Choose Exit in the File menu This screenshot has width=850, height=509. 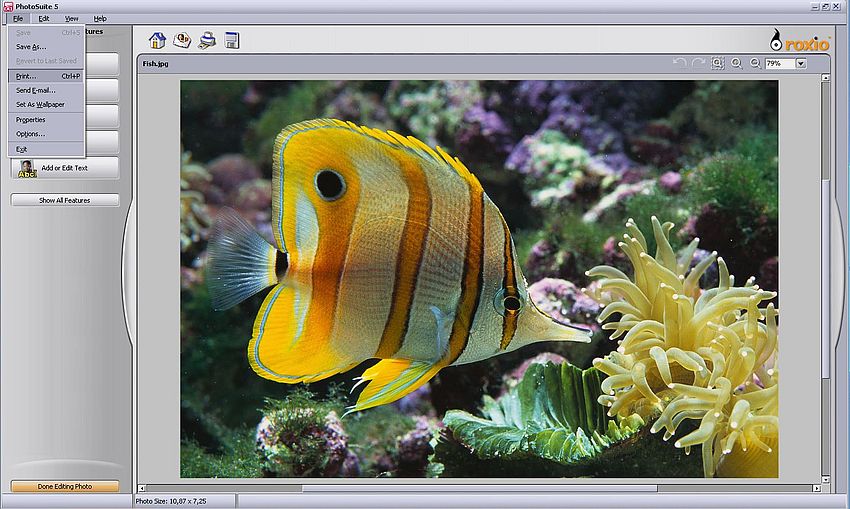click(47, 149)
